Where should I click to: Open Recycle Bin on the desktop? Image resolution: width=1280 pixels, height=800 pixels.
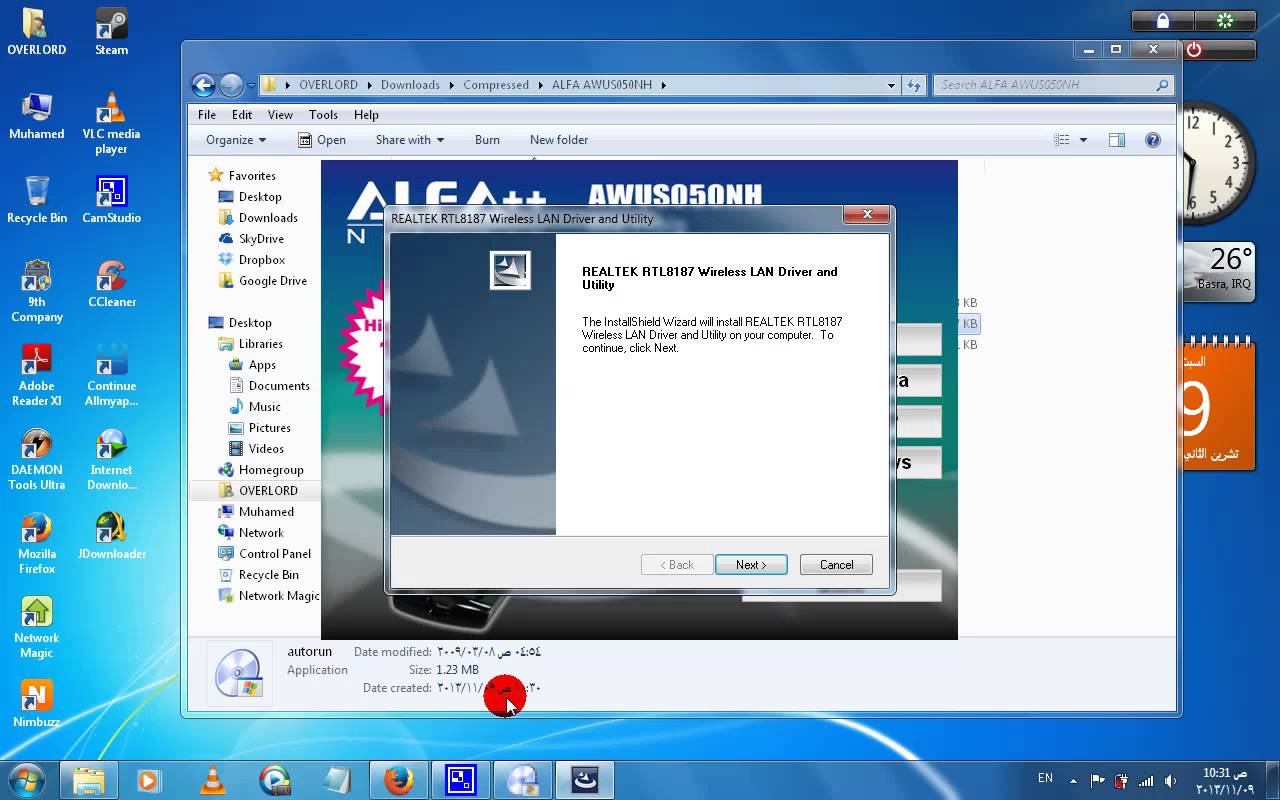click(37, 200)
